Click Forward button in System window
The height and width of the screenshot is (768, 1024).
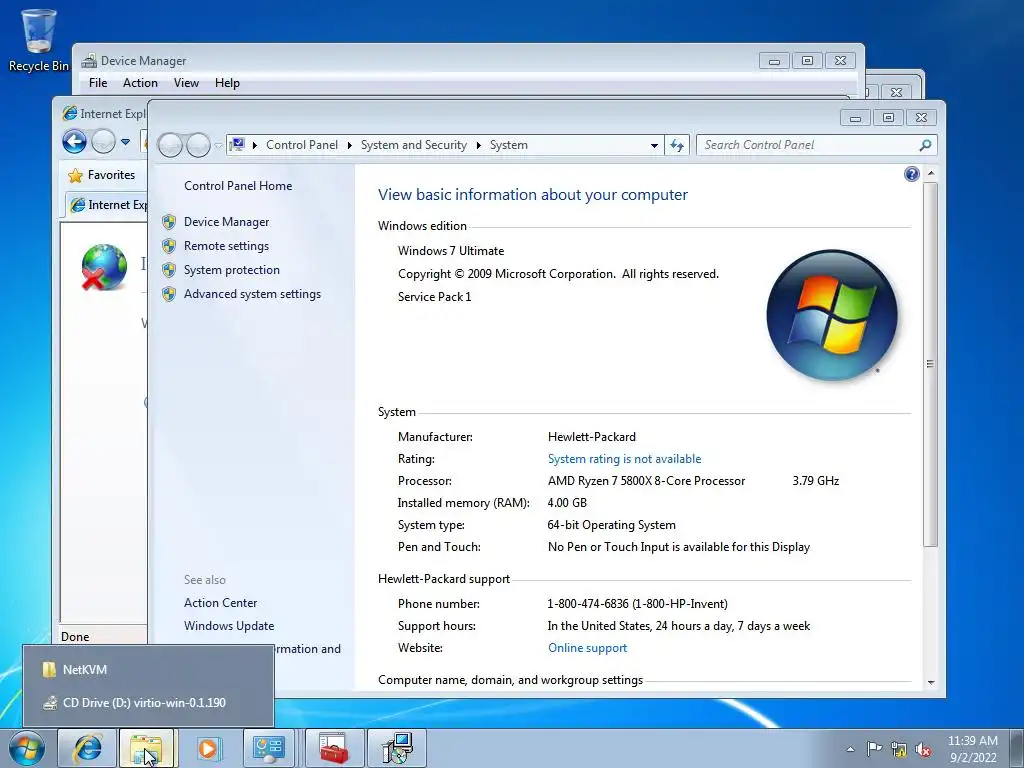(x=199, y=145)
